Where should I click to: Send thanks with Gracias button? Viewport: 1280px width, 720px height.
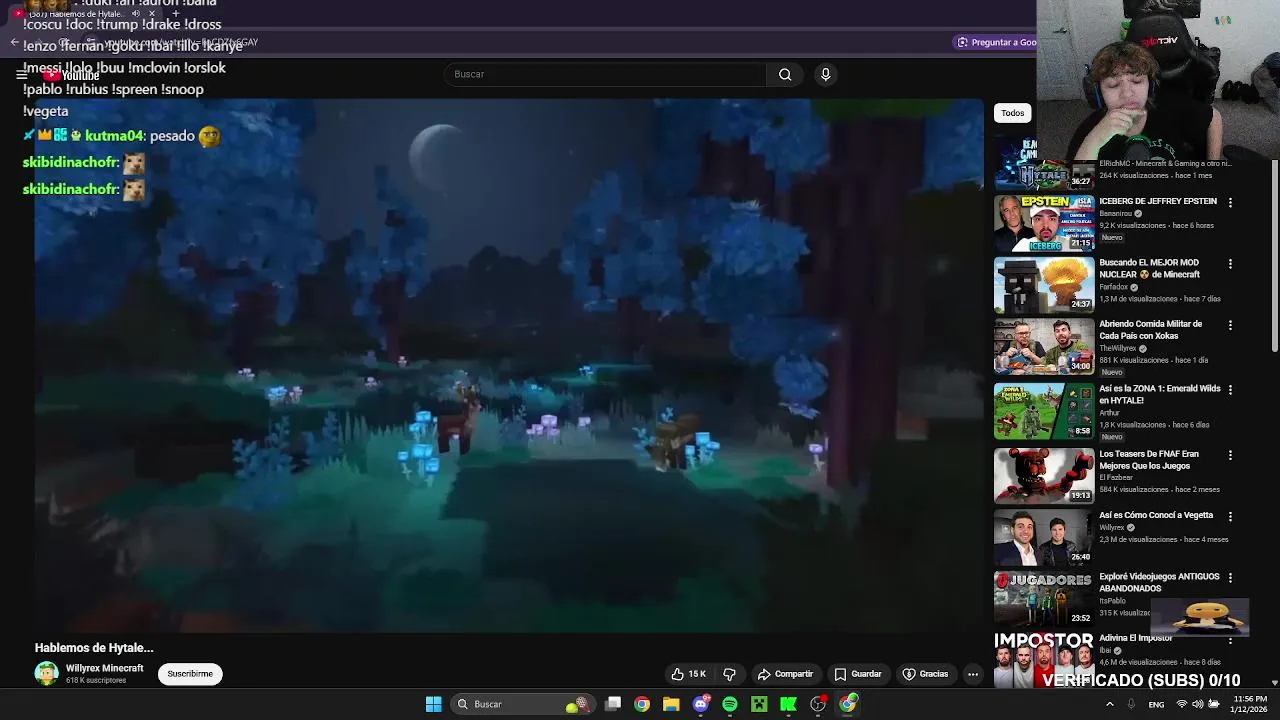(x=925, y=674)
